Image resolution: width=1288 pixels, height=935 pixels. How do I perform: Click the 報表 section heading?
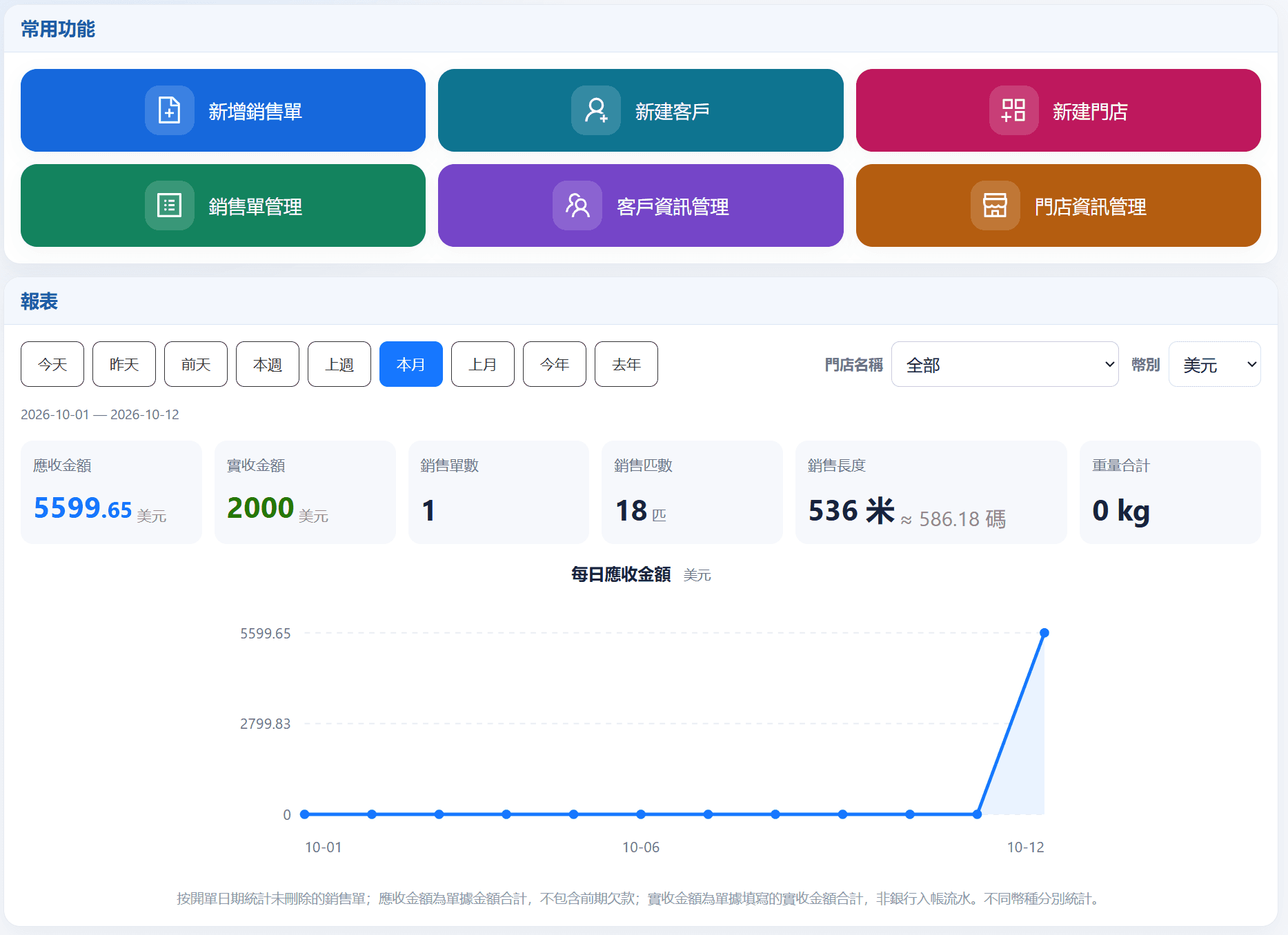tap(39, 301)
